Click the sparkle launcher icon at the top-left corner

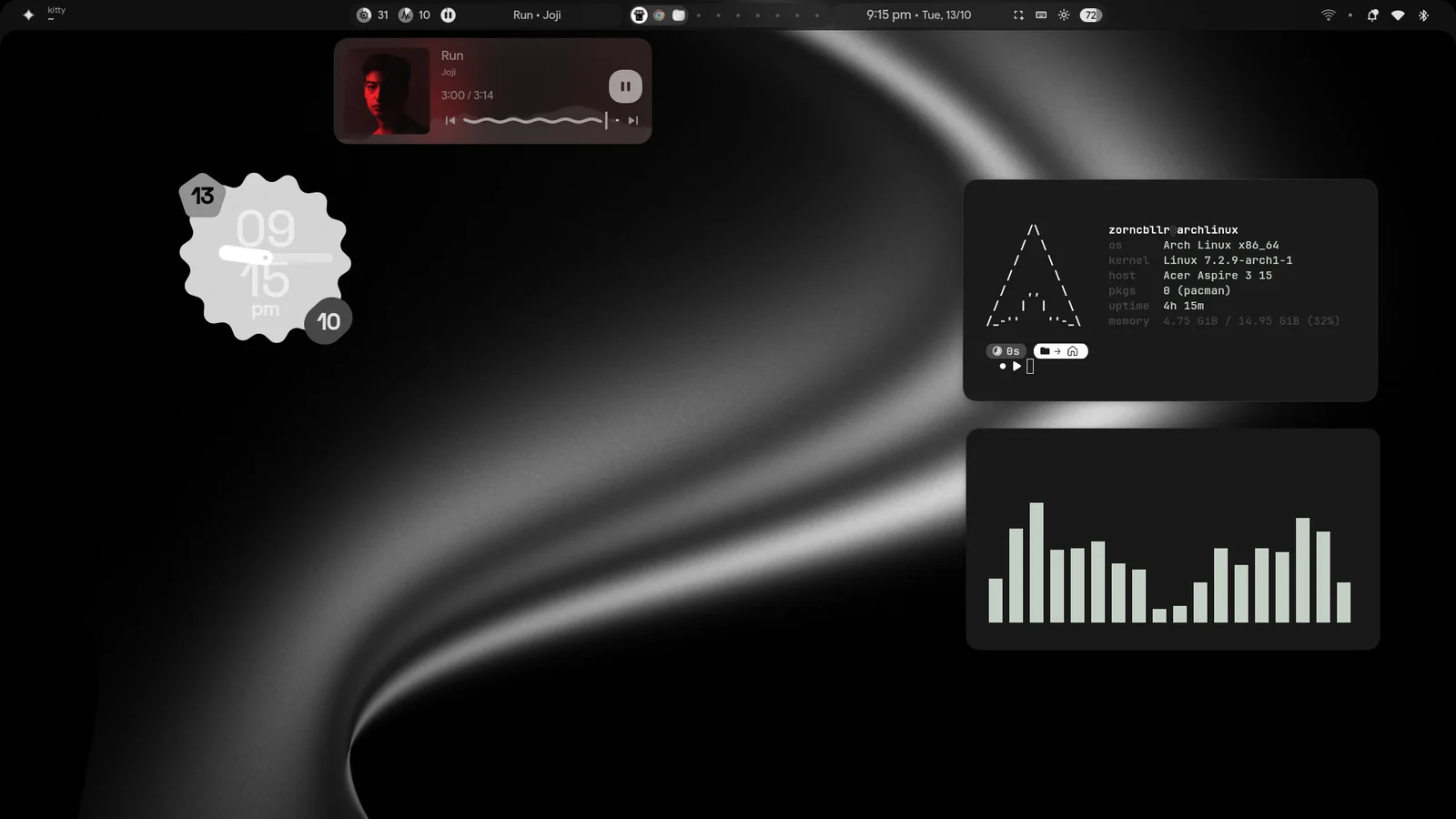point(28,15)
